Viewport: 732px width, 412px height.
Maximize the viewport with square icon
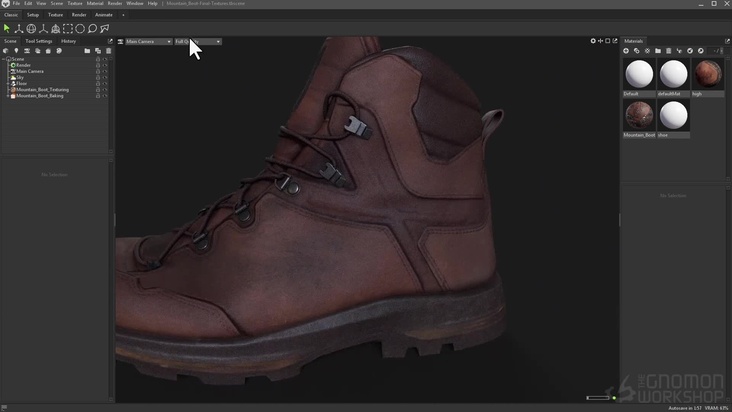pyautogui.click(x=607, y=41)
